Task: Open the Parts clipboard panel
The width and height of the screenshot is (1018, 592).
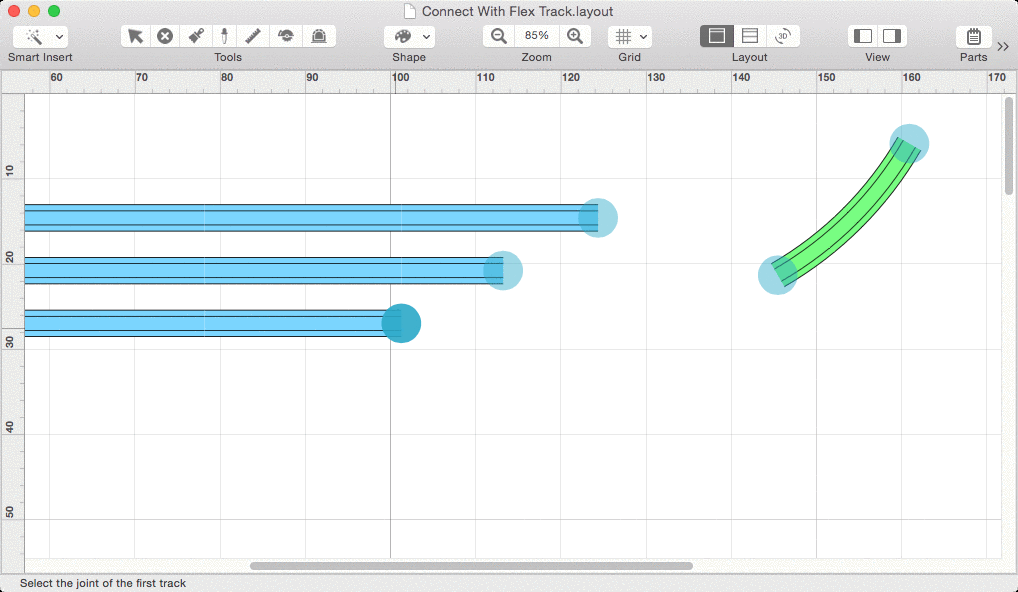Action: 973,36
